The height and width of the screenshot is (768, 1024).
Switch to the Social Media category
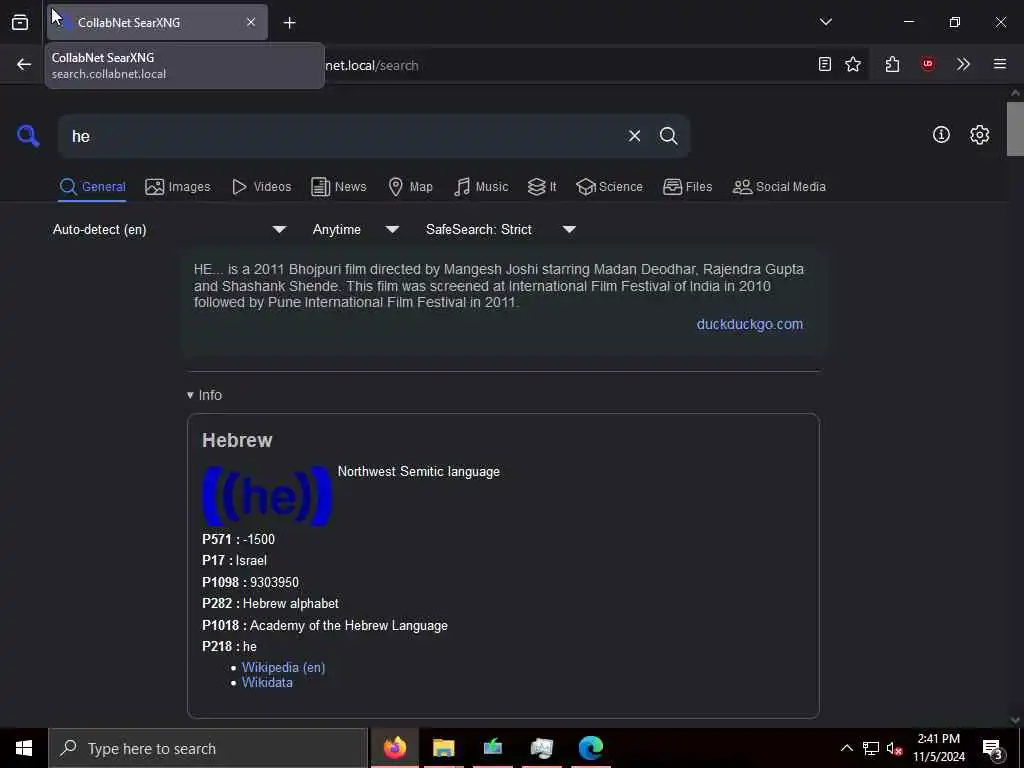pyautogui.click(x=779, y=187)
